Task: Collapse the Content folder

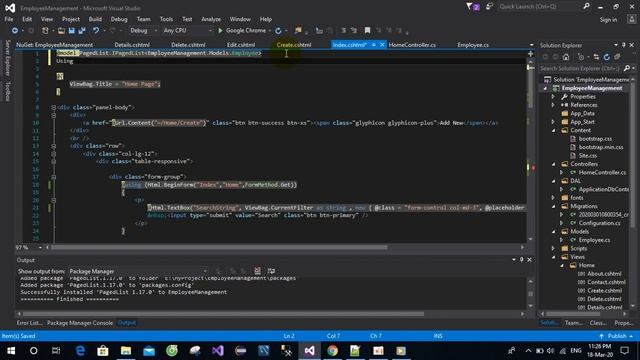Action: [x=553, y=130]
